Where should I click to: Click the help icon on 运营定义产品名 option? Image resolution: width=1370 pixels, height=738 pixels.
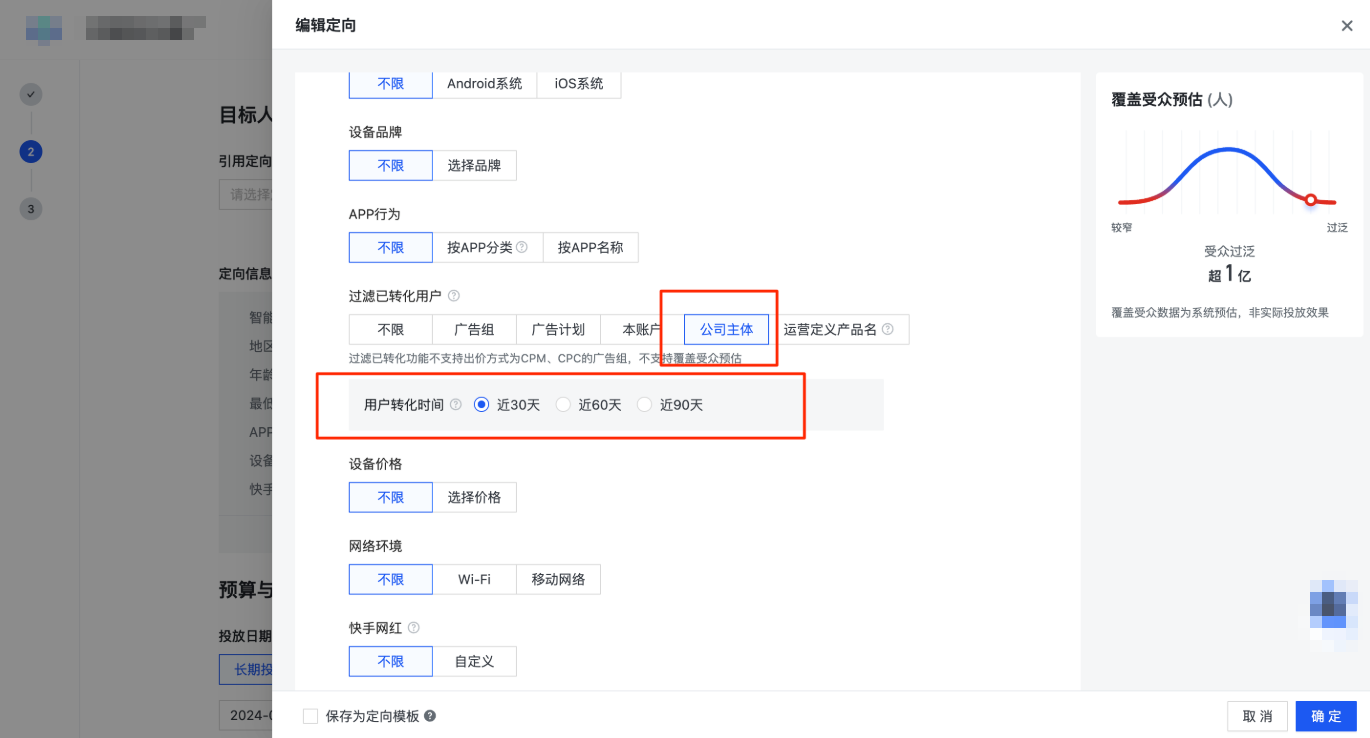click(888, 329)
